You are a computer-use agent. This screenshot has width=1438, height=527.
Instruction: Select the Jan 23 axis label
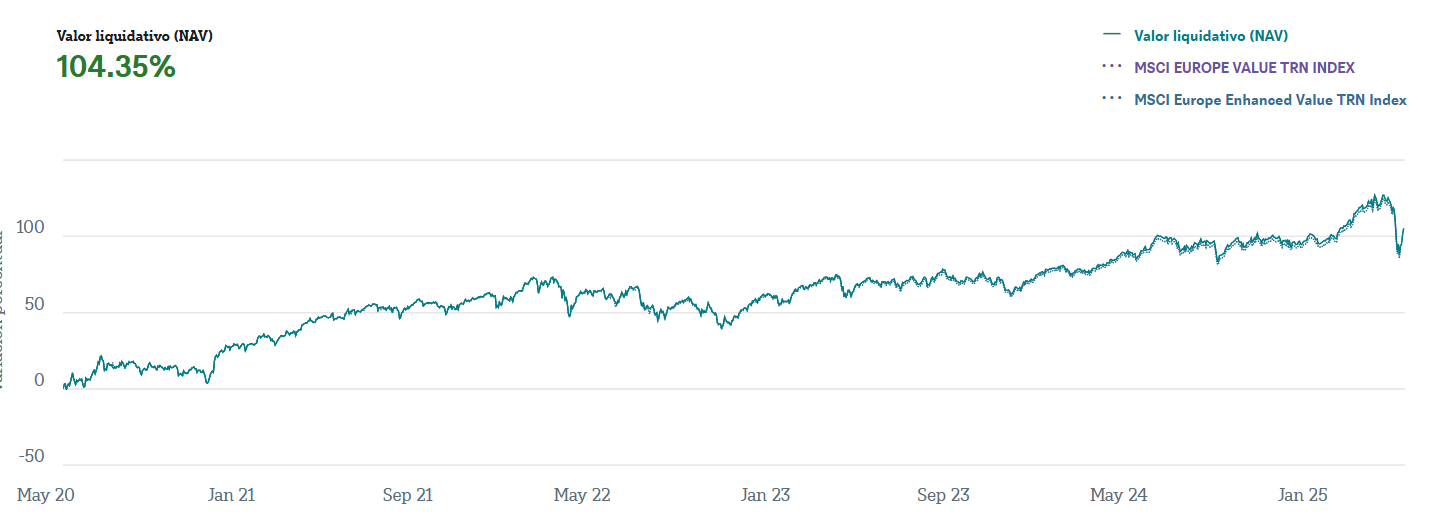coord(765,495)
